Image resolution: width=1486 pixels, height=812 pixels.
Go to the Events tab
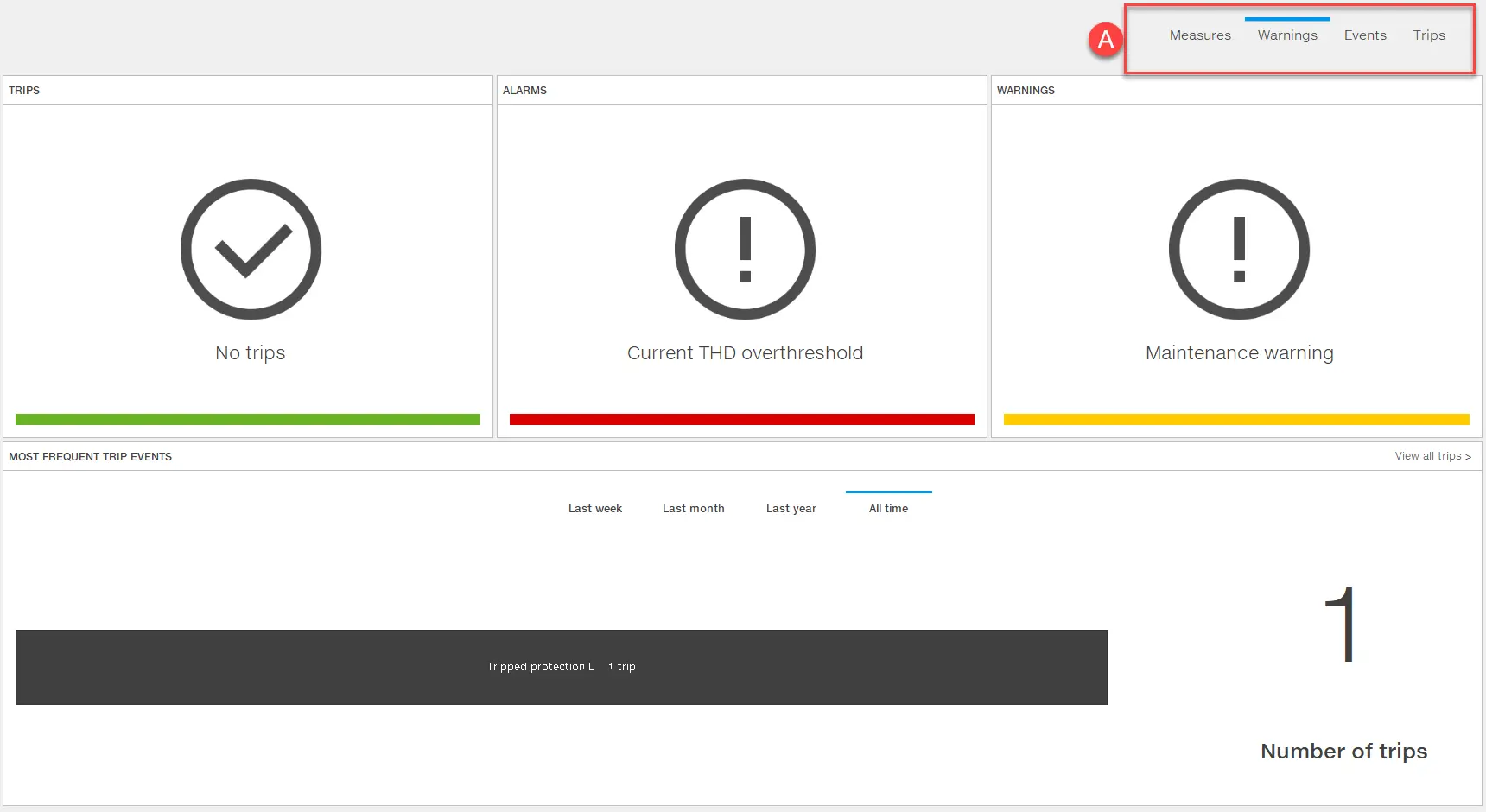[1365, 35]
